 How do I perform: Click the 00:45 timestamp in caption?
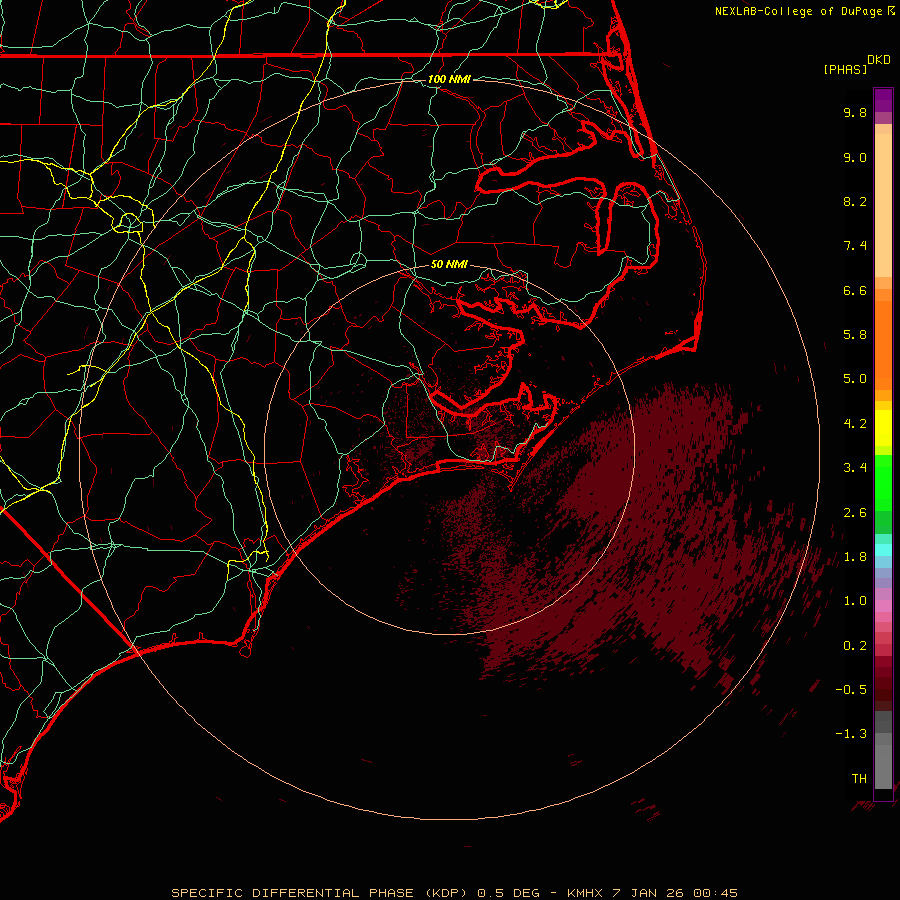[715, 893]
